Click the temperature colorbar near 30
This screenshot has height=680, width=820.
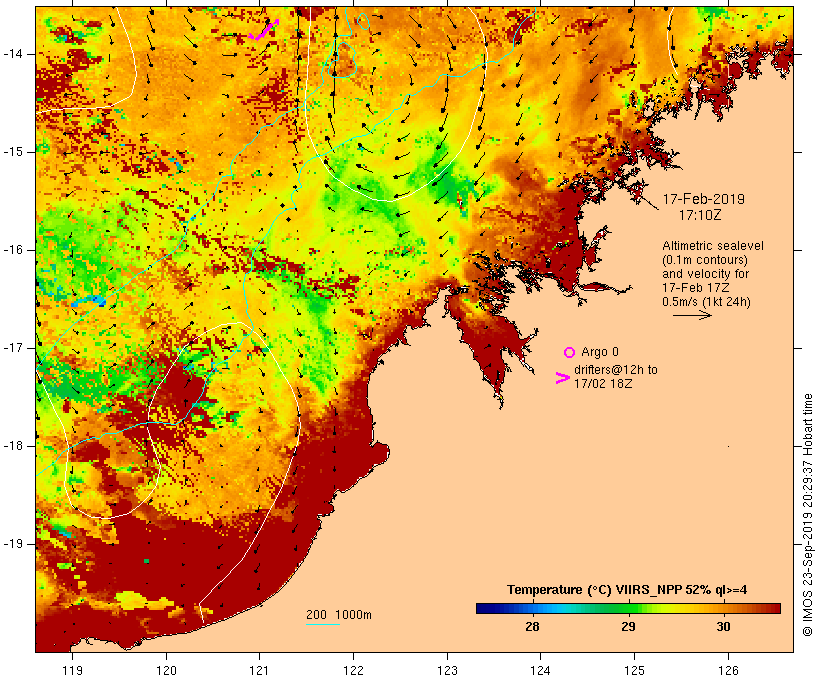click(x=724, y=608)
